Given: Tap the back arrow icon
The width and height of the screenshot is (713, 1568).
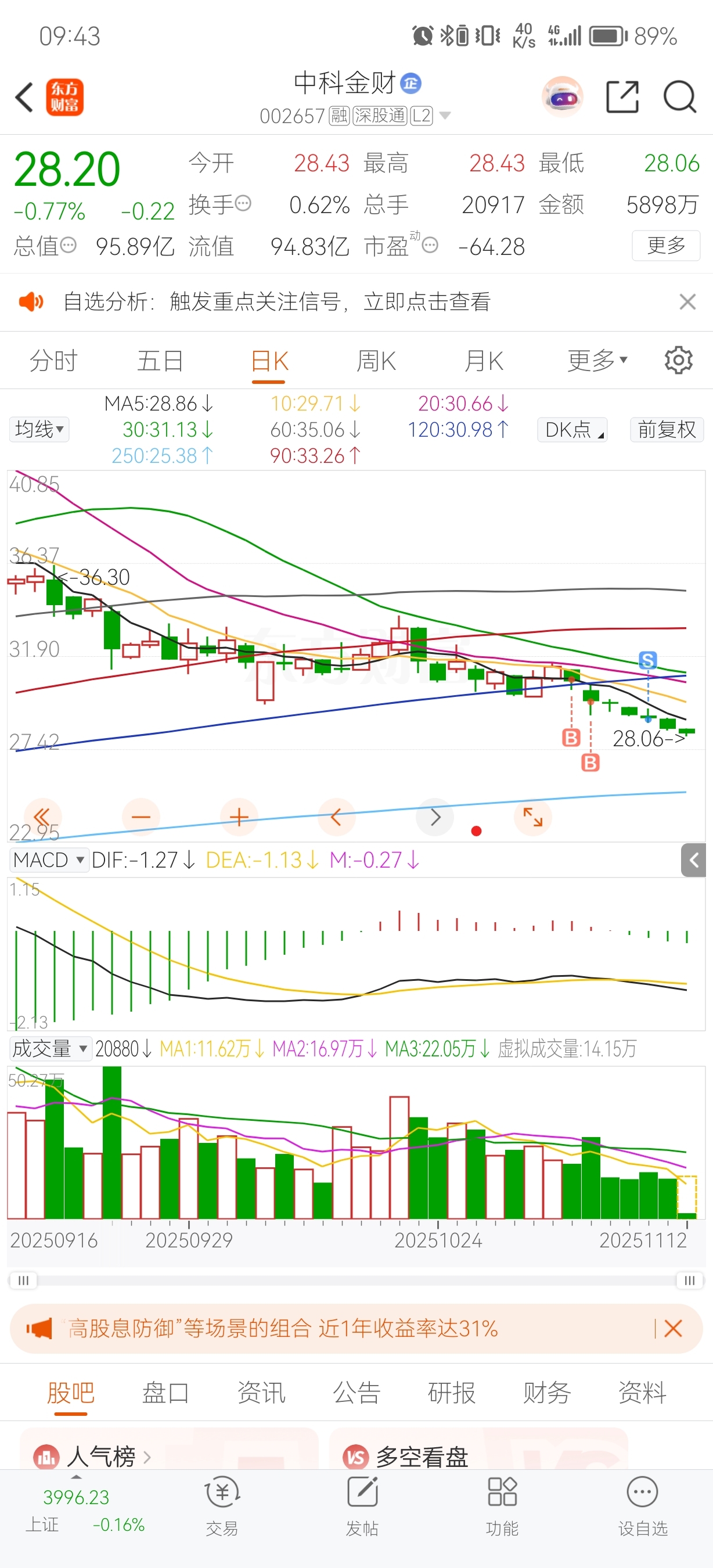Looking at the screenshot, I should coord(24,97).
